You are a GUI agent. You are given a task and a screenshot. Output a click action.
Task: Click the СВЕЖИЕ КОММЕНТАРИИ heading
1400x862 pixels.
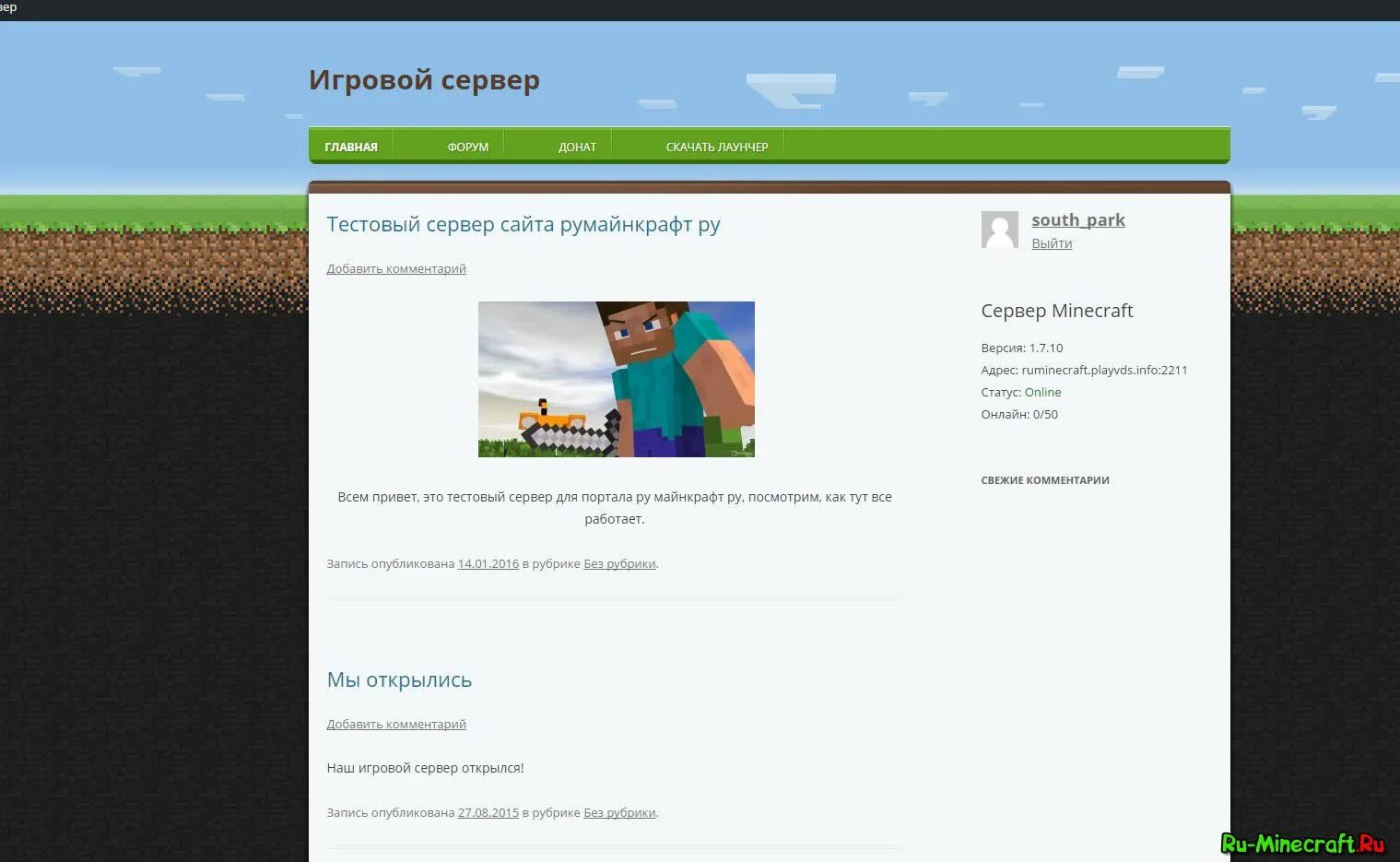[1045, 480]
